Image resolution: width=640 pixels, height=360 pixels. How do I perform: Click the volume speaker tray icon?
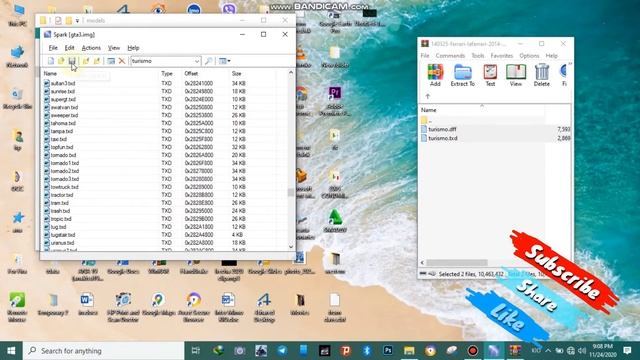coord(582,351)
